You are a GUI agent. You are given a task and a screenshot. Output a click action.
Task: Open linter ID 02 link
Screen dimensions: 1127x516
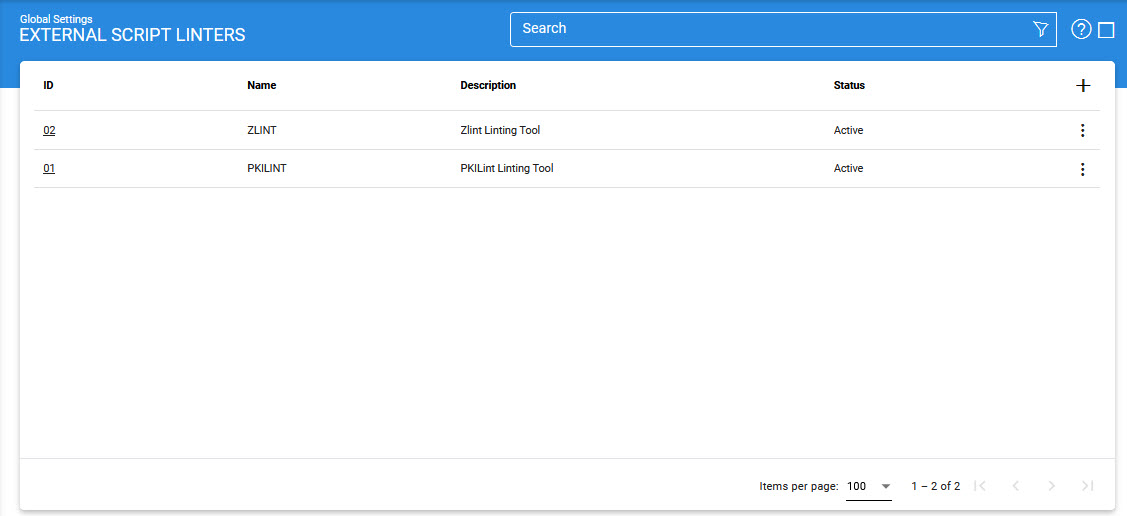pos(49,131)
